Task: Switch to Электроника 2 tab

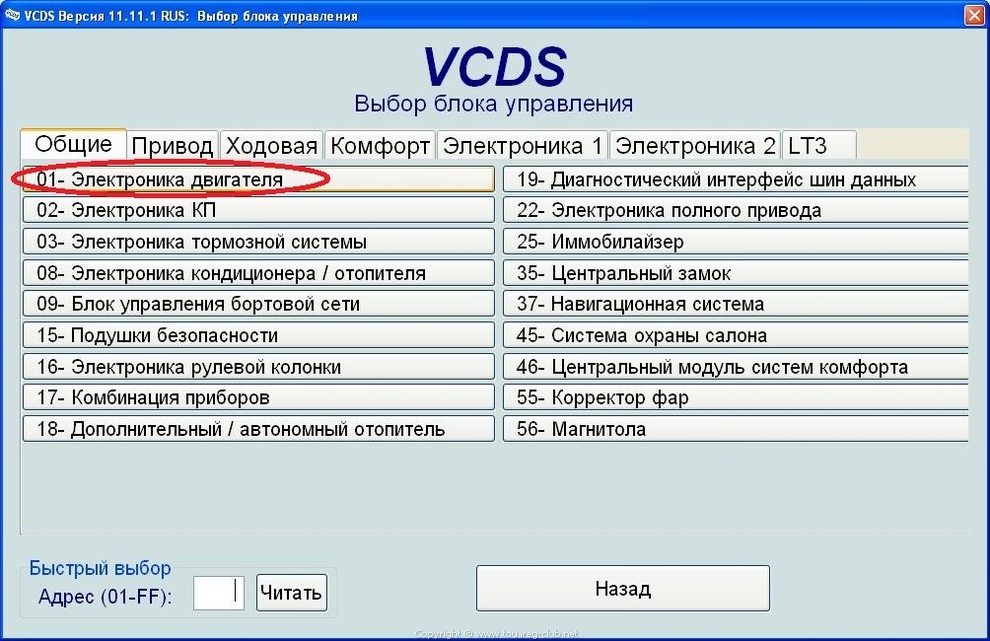Action: pyautogui.click(x=695, y=146)
